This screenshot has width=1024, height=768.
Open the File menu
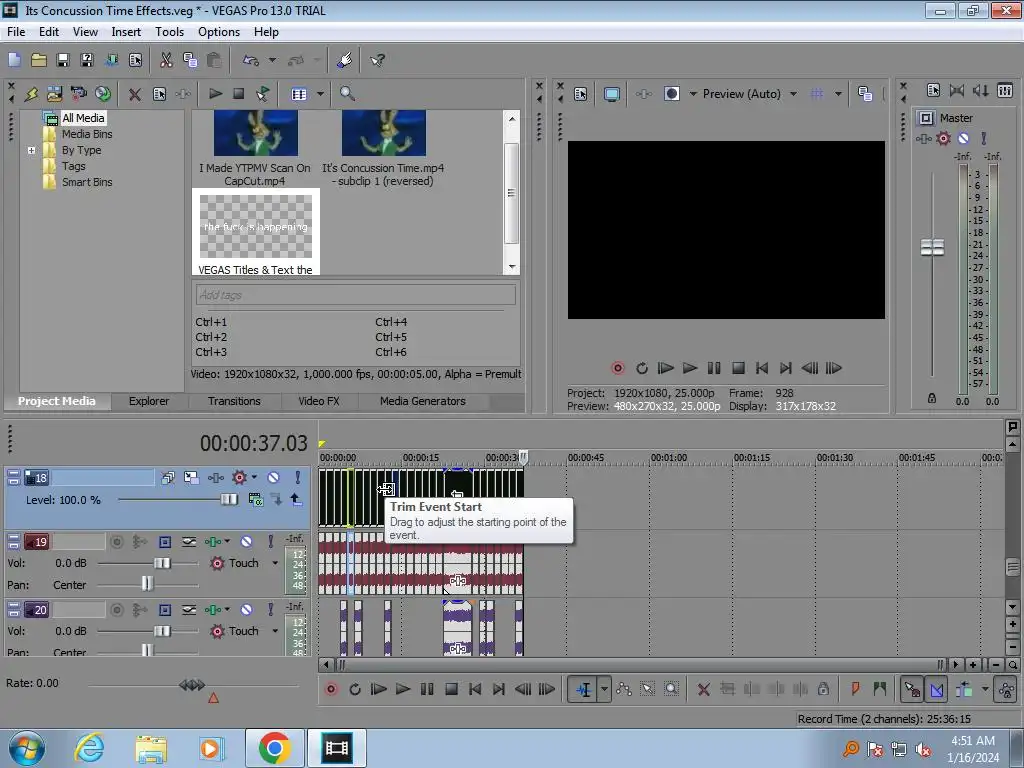point(16,32)
